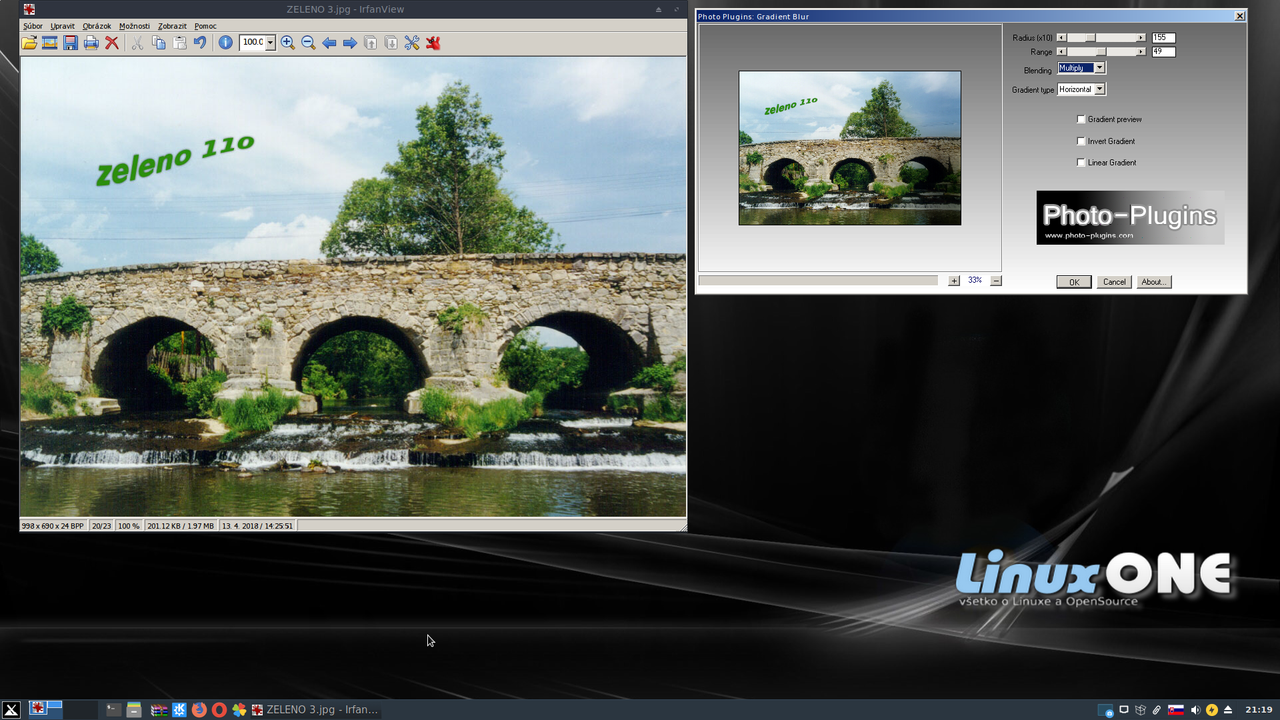Launch the file manager from the taskbar
The height and width of the screenshot is (720, 1280).
point(134,710)
